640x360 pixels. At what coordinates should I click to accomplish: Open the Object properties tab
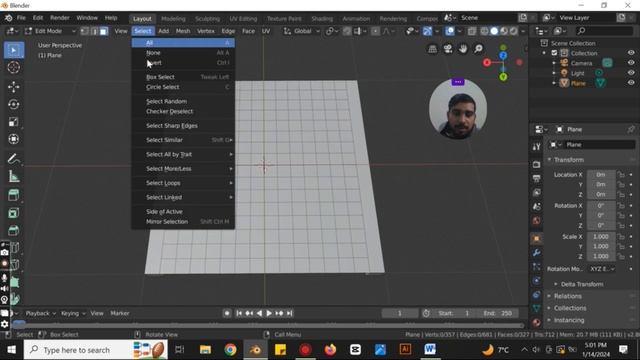coord(537,239)
